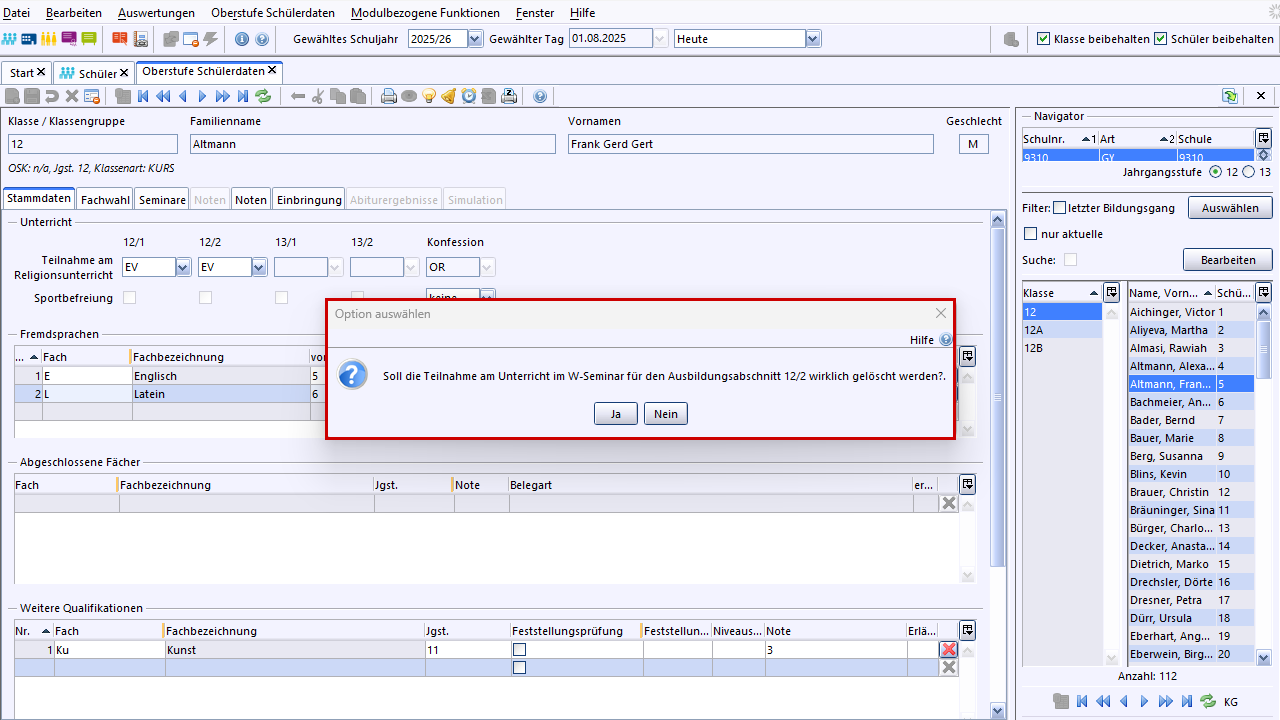
Task: Switch to the Fachwahl tab
Action: [106, 199]
